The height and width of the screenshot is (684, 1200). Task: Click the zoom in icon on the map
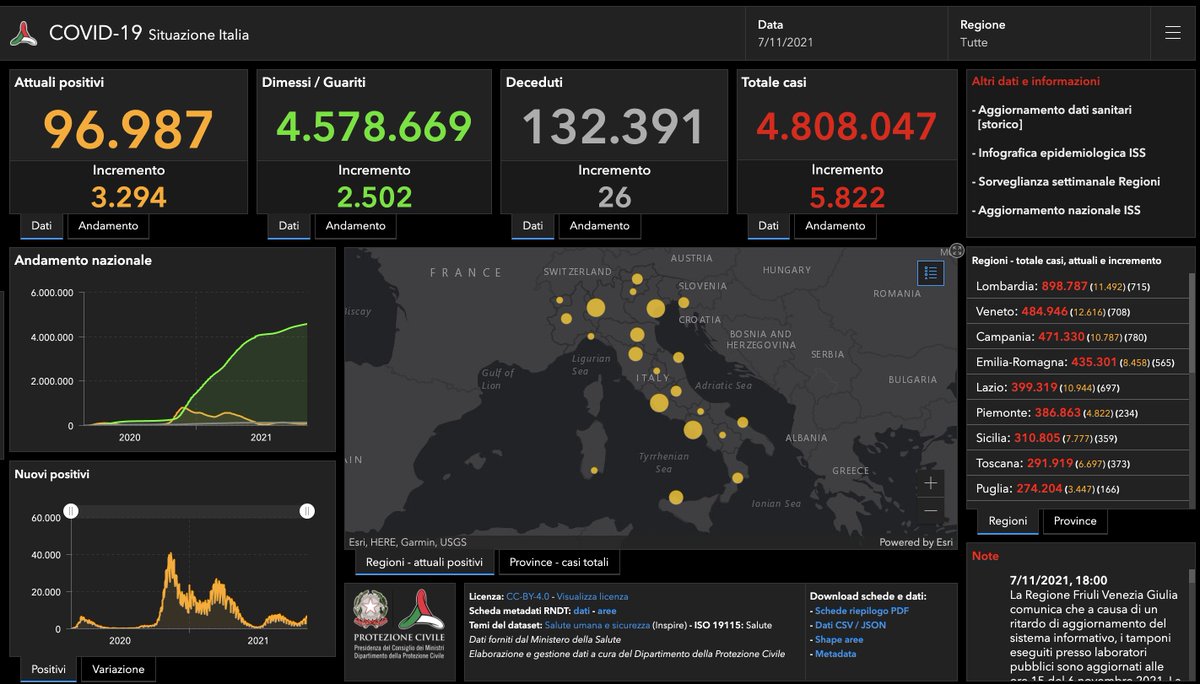click(930, 483)
